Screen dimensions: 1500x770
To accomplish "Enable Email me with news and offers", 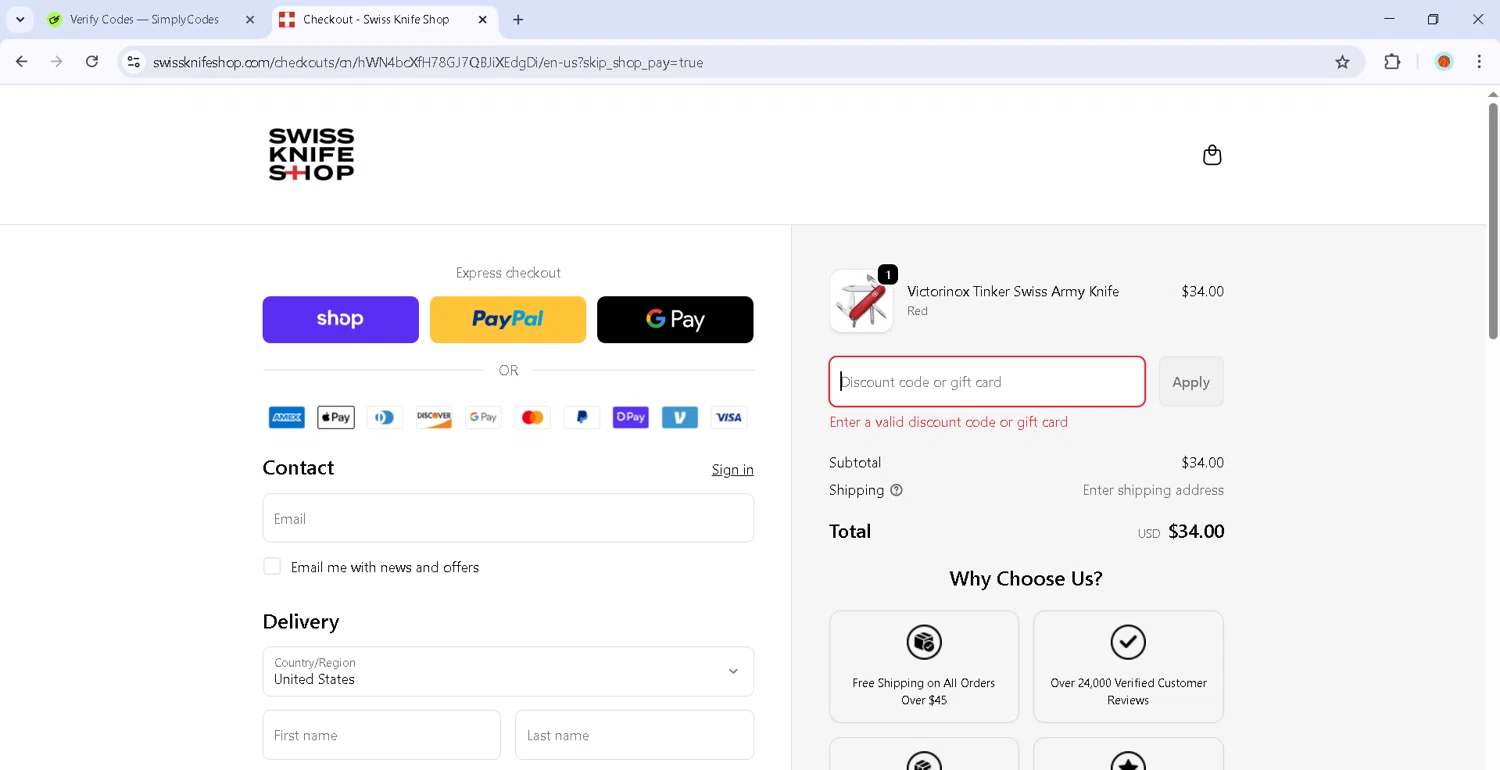I will (x=272, y=566).
